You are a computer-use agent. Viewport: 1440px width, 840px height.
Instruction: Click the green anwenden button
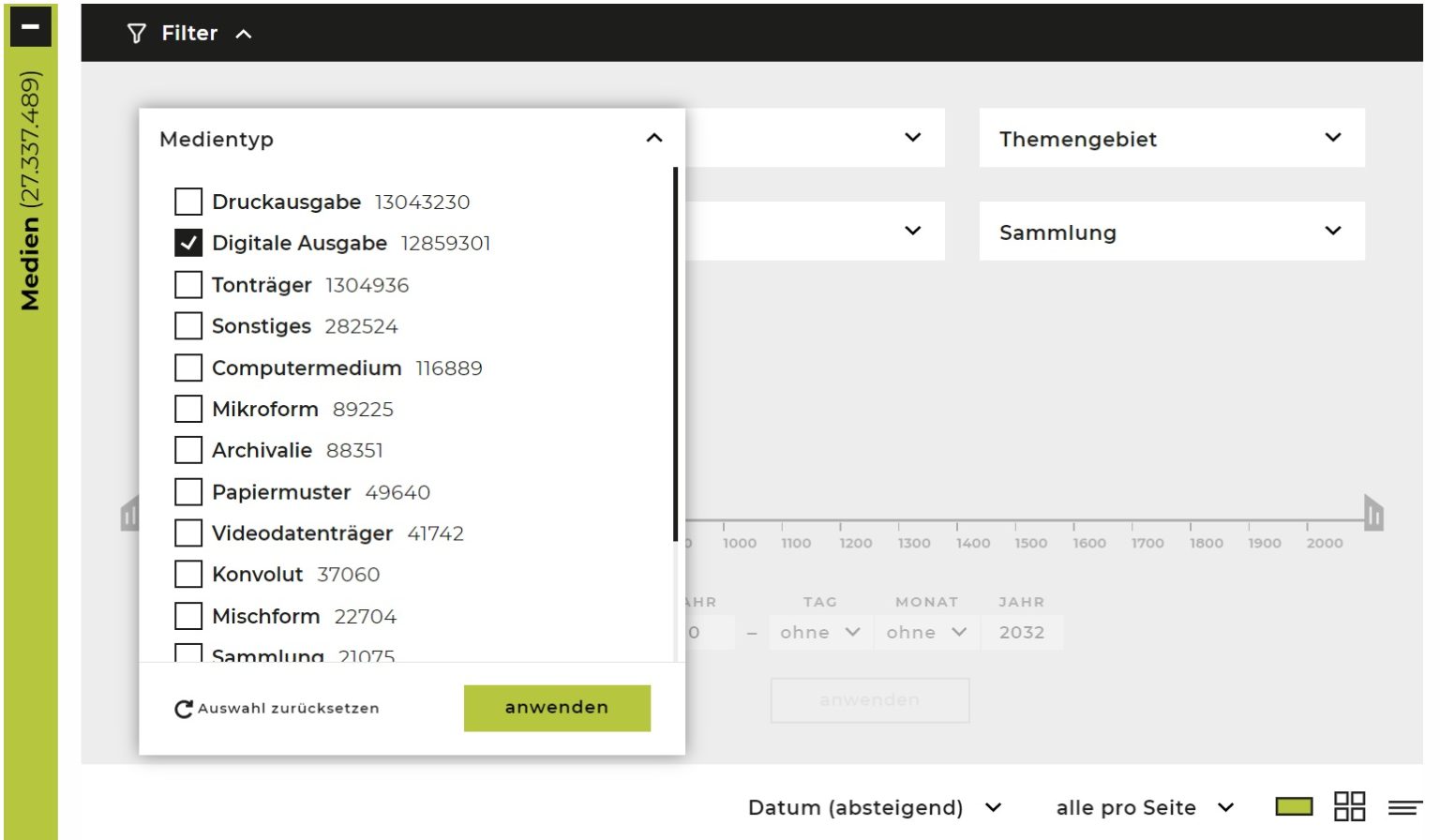[557, 708]
